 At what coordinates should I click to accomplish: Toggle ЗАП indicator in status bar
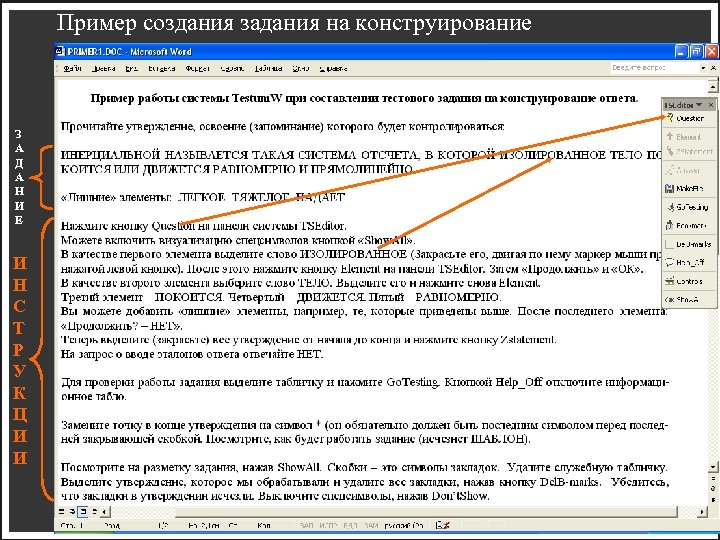click(306, 525)
